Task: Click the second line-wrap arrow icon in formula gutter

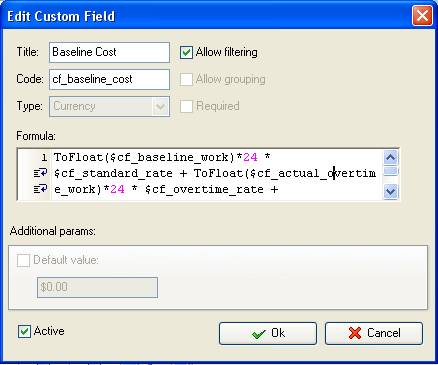Action: (40, 189)
